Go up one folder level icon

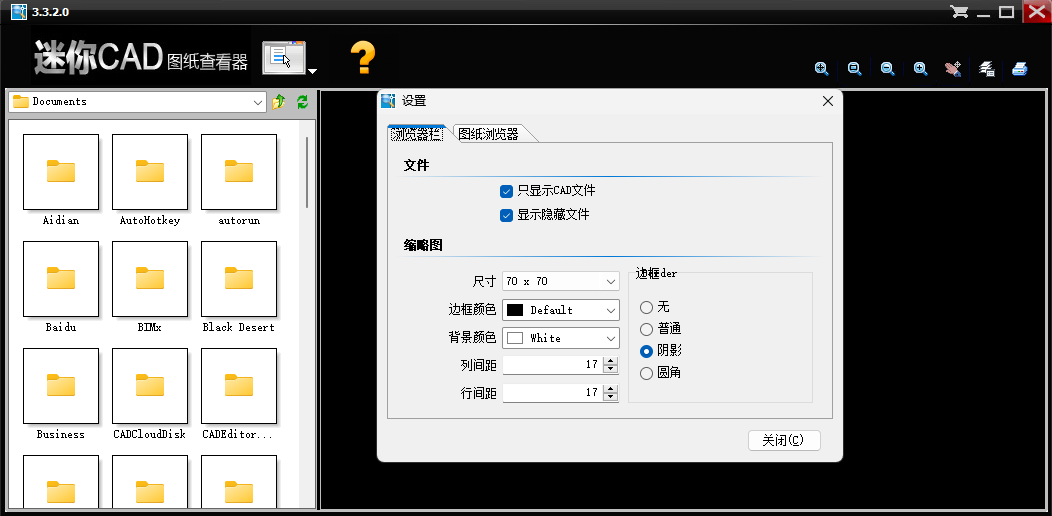pyautogui.click(x=278, y=102)
